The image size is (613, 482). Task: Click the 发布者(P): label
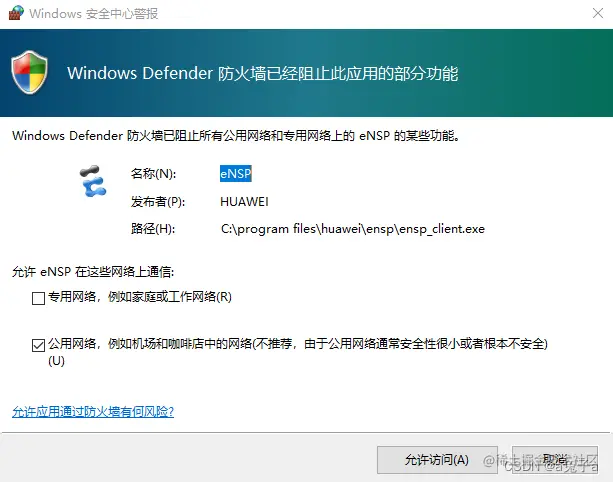point(158,202)
